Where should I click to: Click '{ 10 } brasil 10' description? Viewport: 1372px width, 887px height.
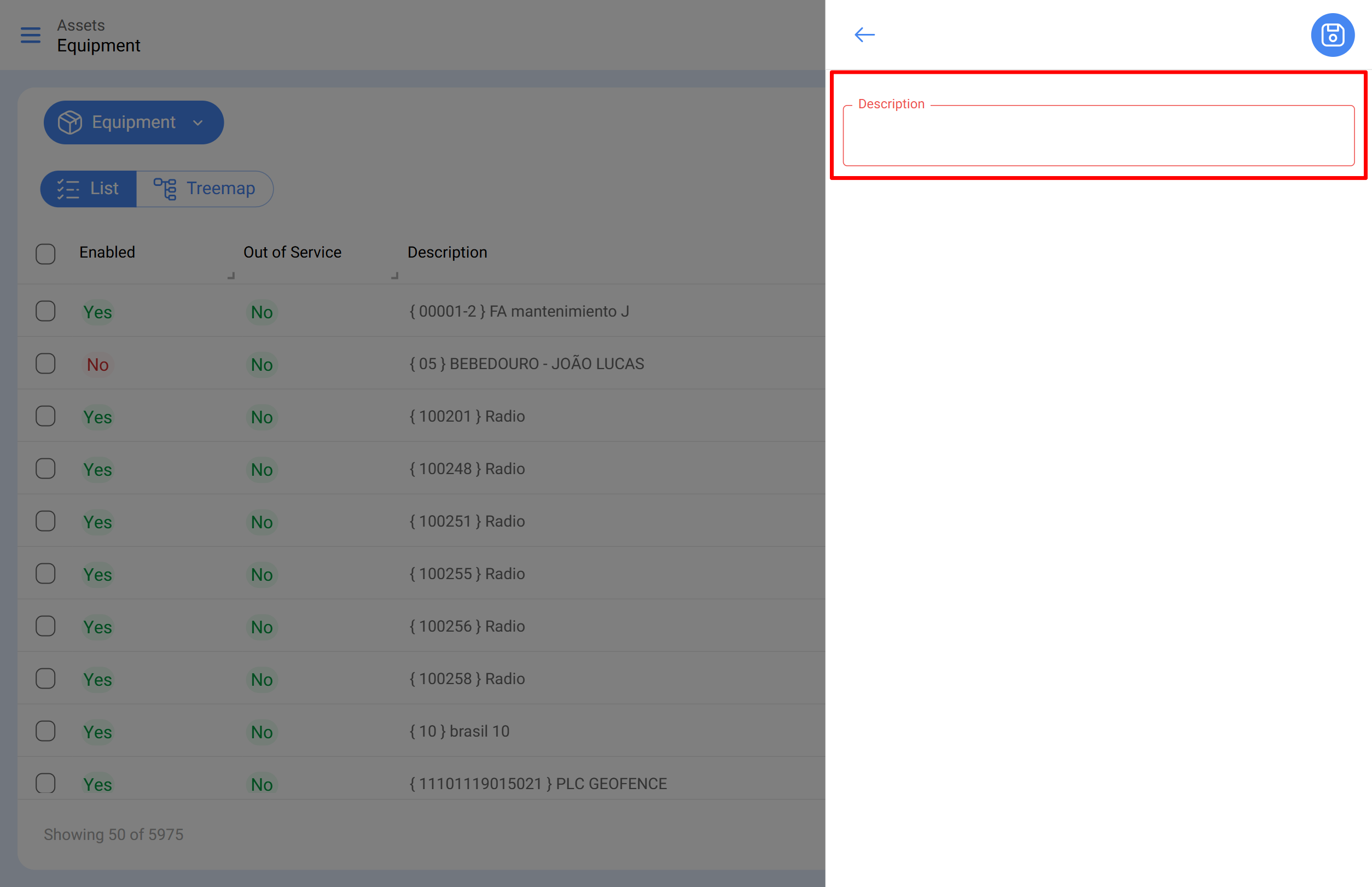[x=460, y=731]
